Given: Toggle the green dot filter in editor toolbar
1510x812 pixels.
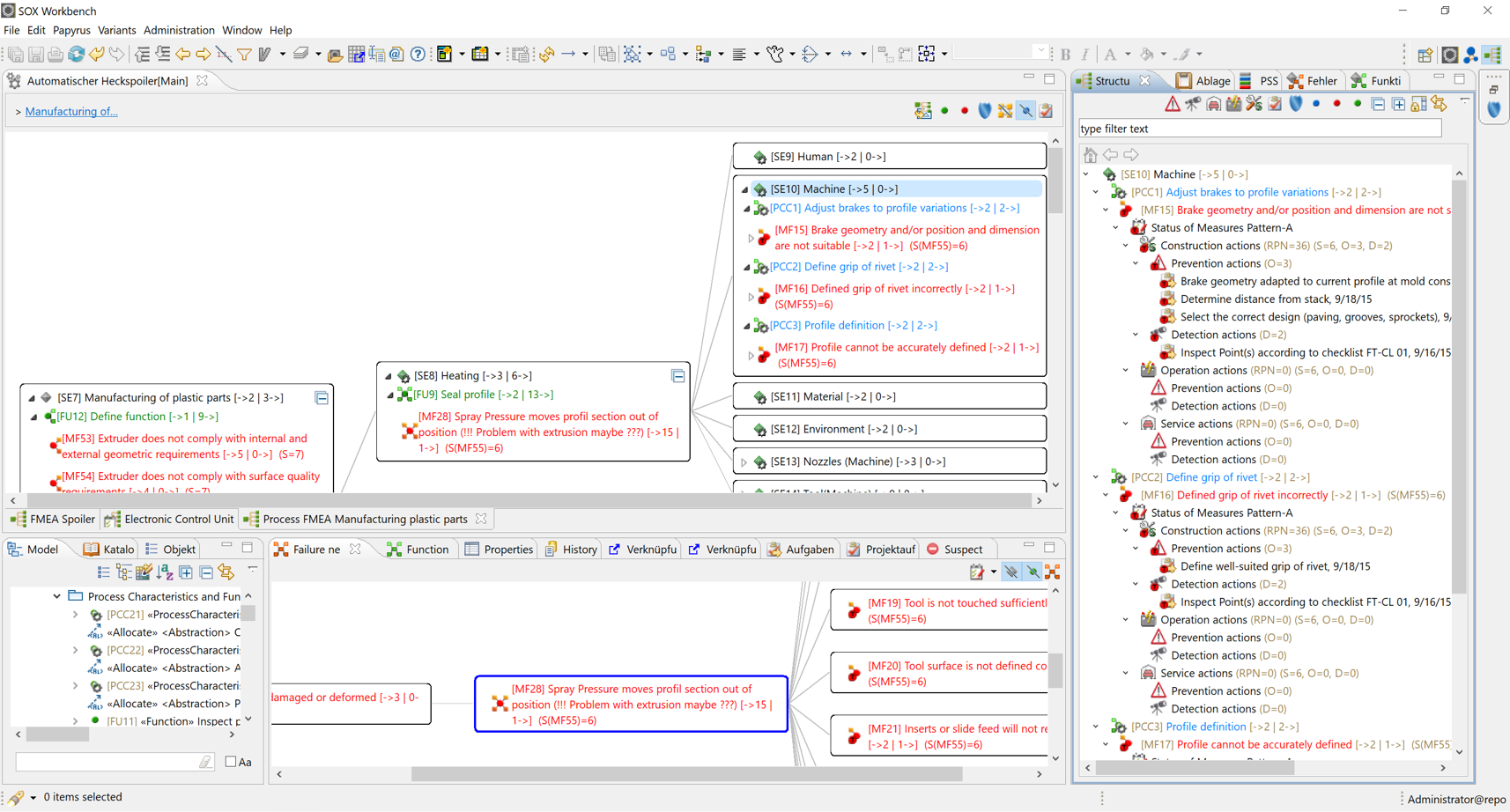Looking at the screenshot, I should 944,111.
